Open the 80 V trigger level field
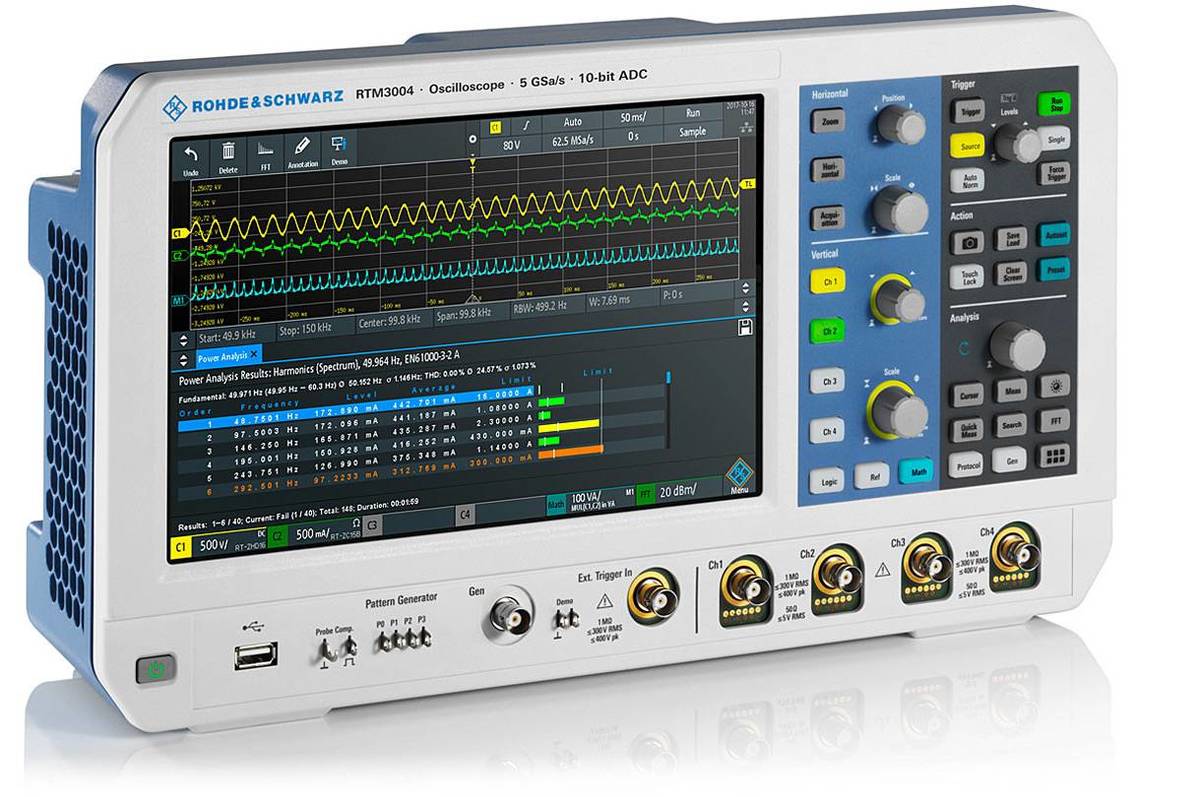This screenshot has height=797, width=1200. [x=510, y=146]
